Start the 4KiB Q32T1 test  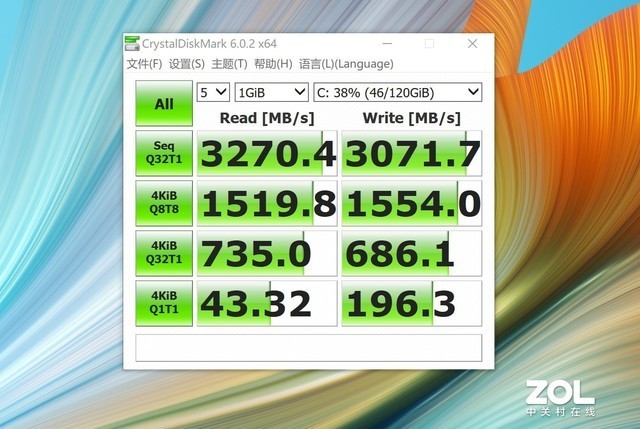pyautogui.click(x=164, y=253)
